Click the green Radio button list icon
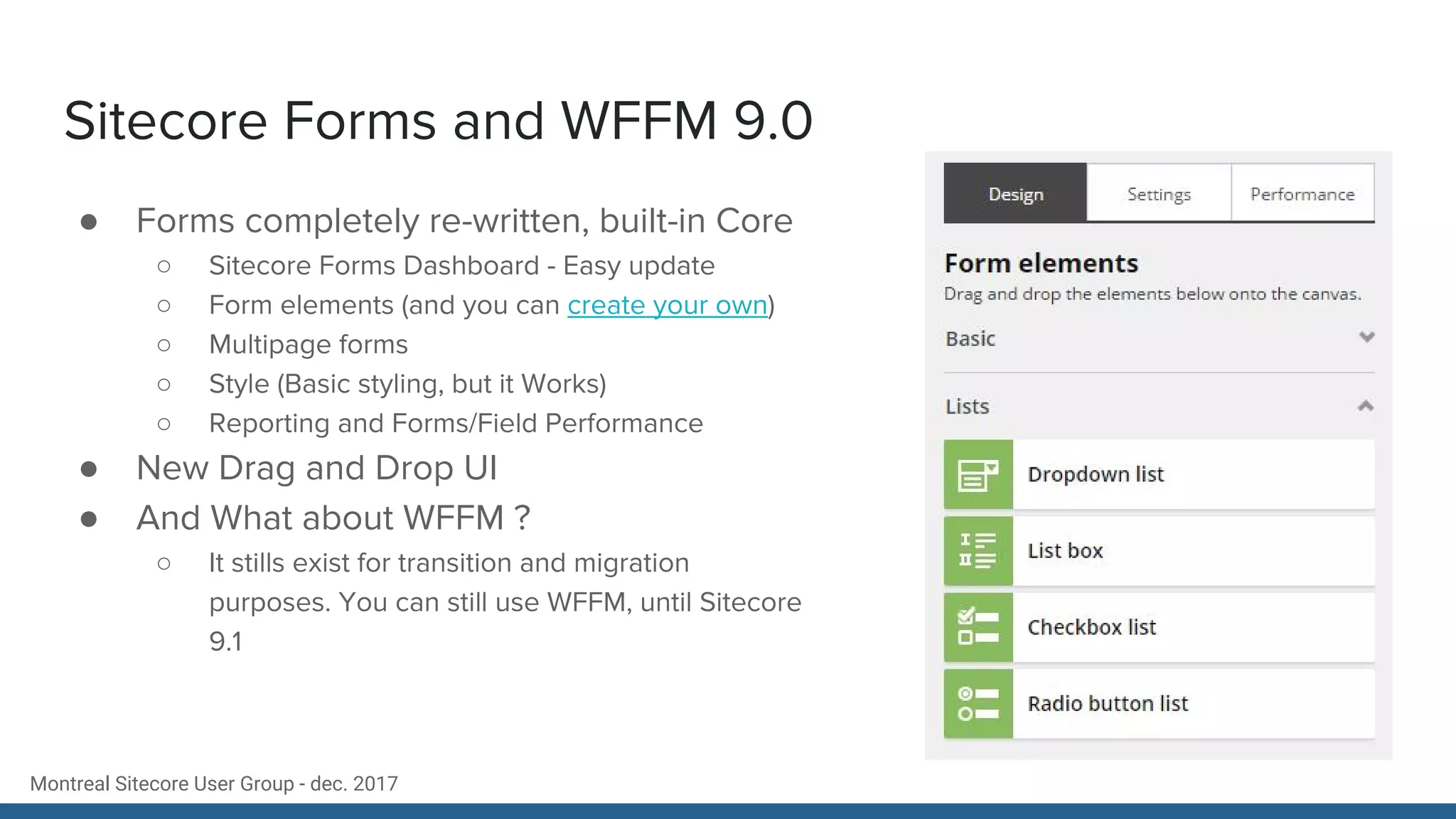 [978, 704]
